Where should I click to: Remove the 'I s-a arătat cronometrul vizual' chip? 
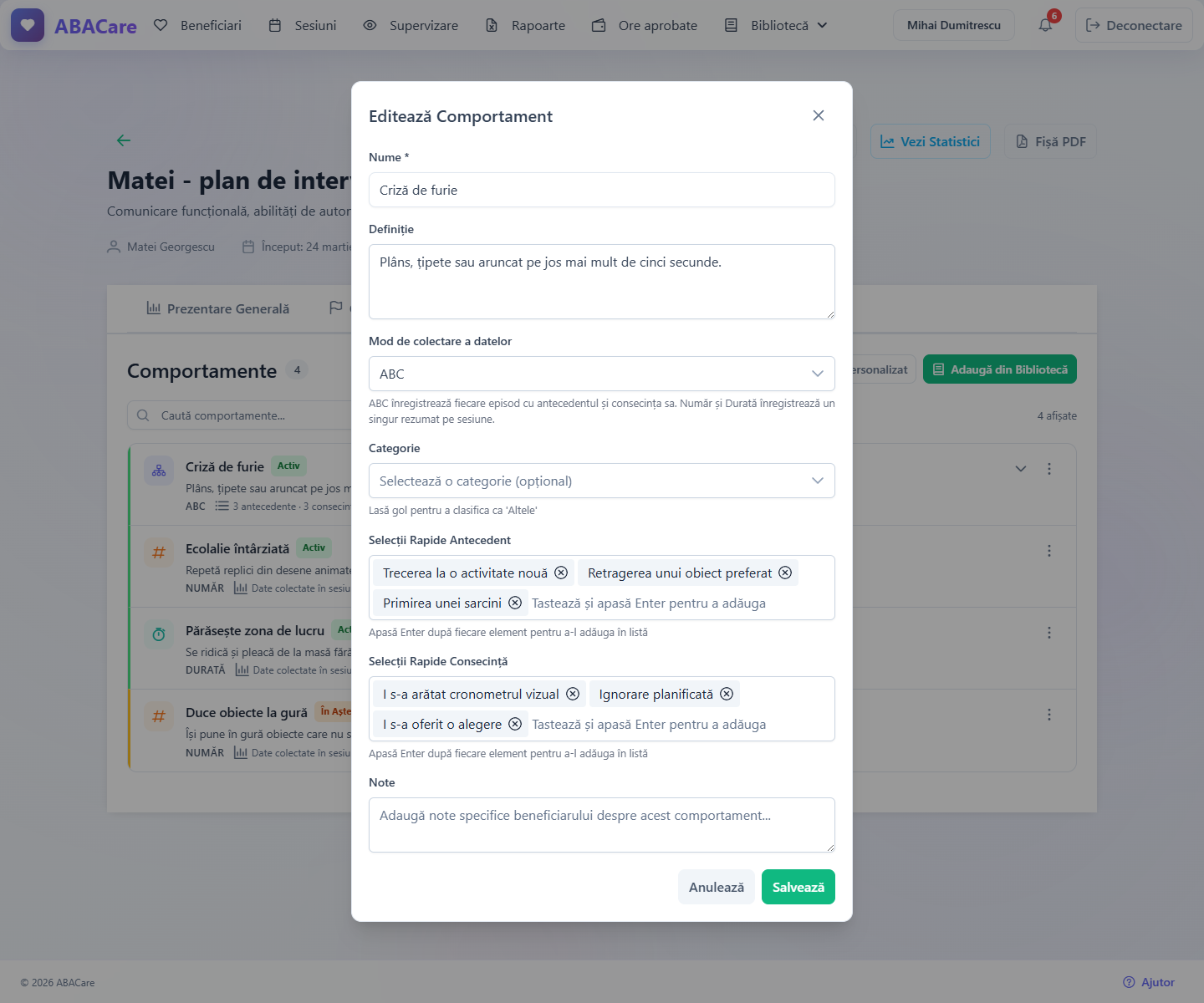click(x=573, y=694)
